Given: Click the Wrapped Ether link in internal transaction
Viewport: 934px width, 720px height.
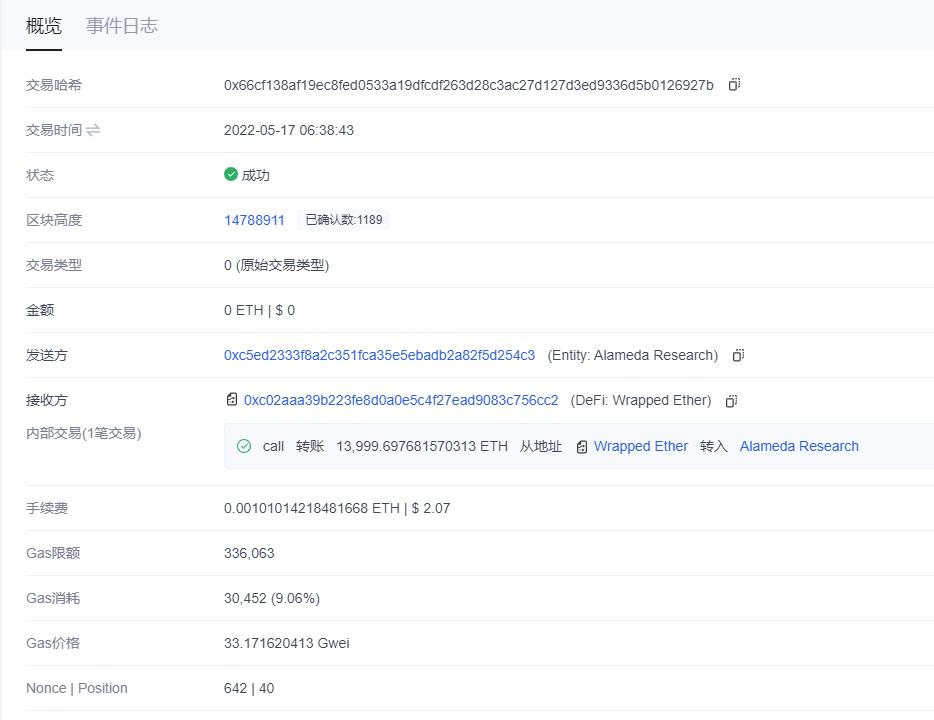Looking at the screenshot, I should [640, 446].
